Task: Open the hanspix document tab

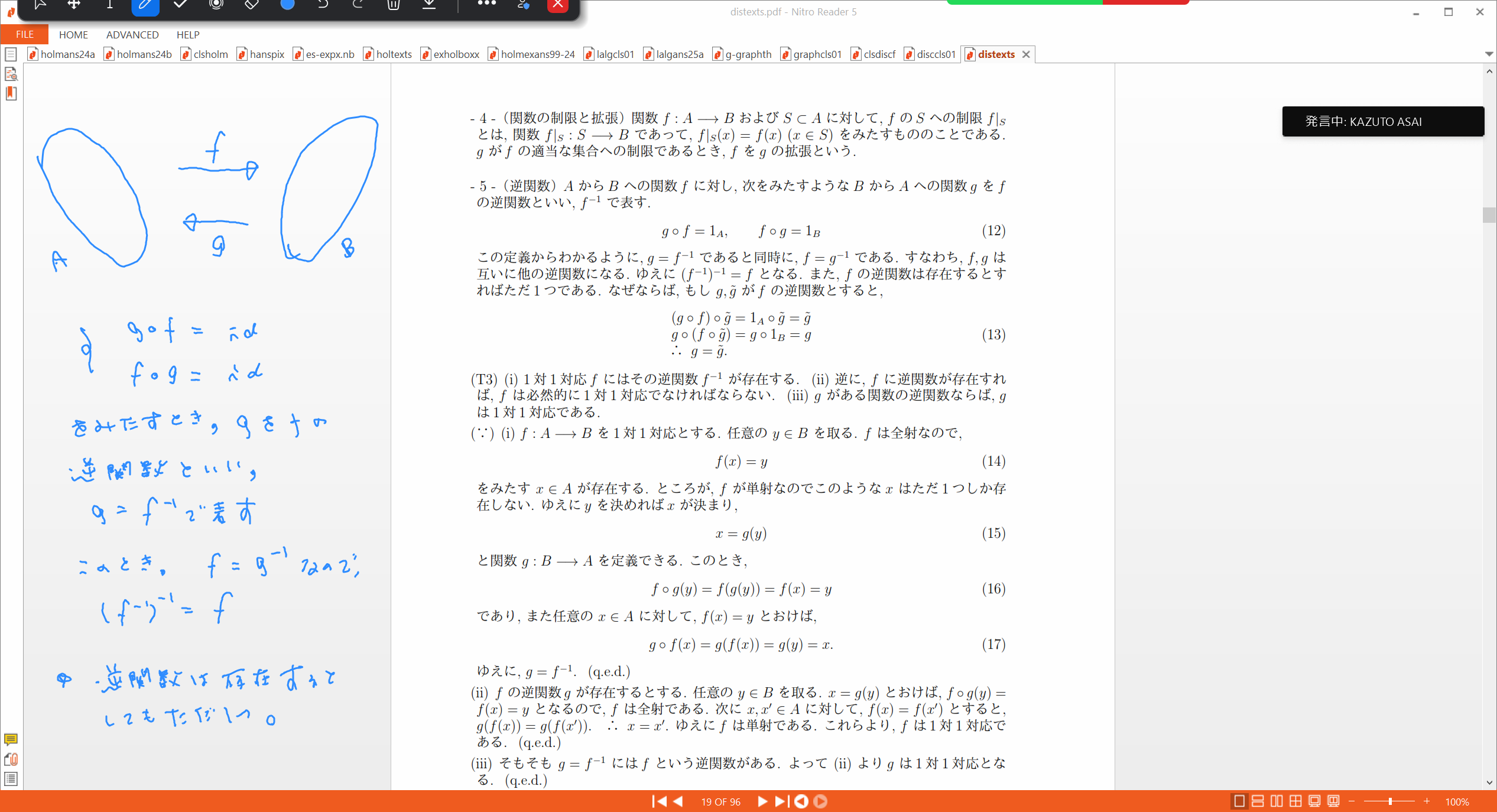Action: coord(261,54)
